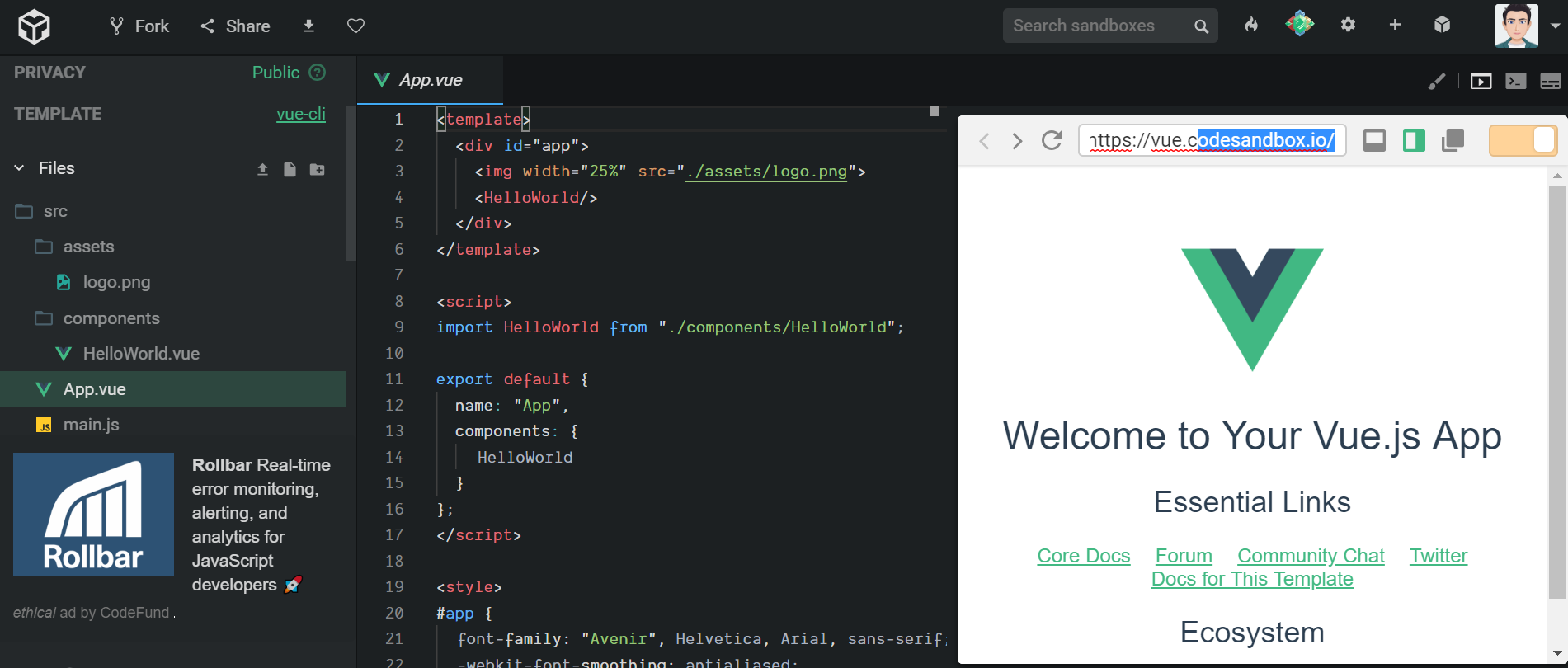Open the terminal console icon
This screenshot has height=668, width=1568.
(x=1516, y=81)
